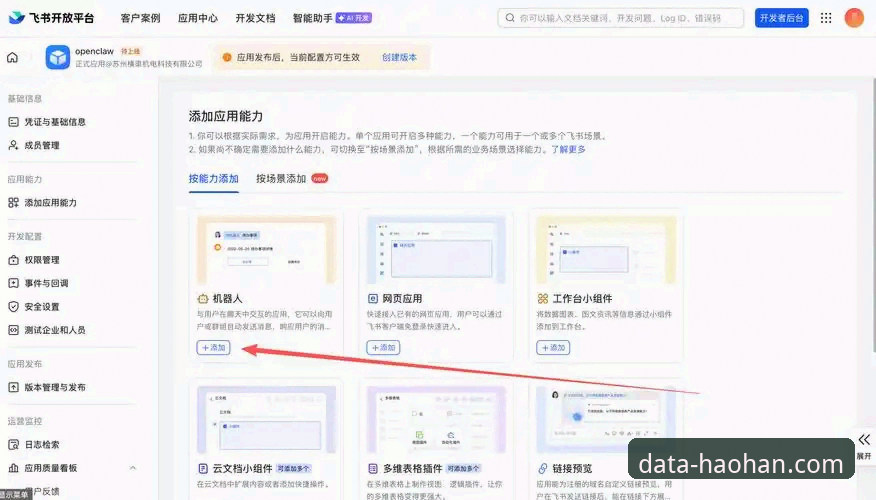876x500 pixels.
Task: Click the link icon beside 链接预览
Action: pyautogui.click(x=542, y=468)
